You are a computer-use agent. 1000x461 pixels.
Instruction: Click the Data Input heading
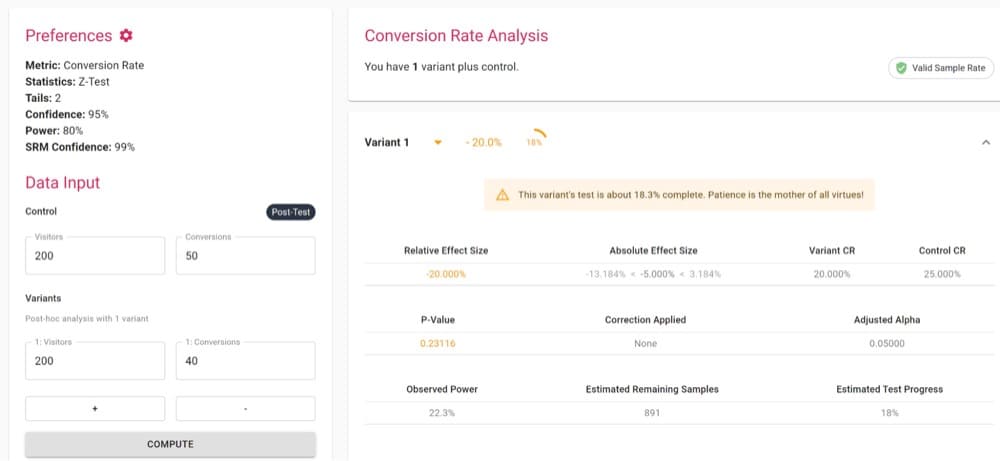coord(62,183)
